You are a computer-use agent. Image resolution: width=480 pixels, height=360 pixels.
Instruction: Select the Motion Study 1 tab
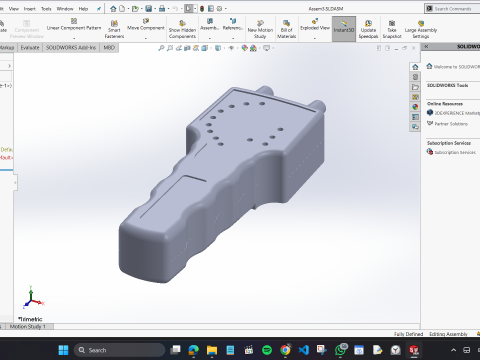tap(28, 327)
